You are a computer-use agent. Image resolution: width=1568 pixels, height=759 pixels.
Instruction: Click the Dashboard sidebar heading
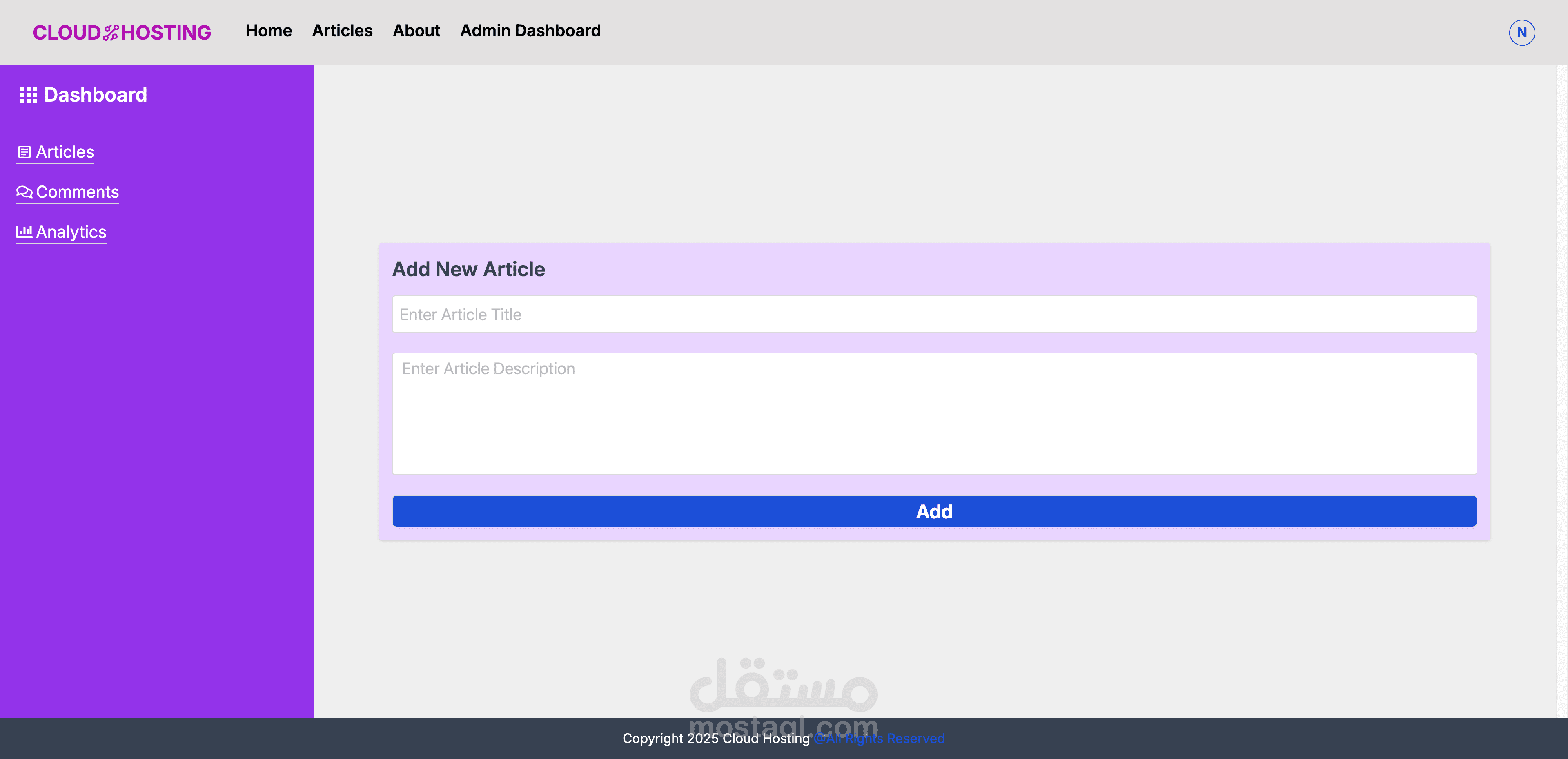click(96, 95)
